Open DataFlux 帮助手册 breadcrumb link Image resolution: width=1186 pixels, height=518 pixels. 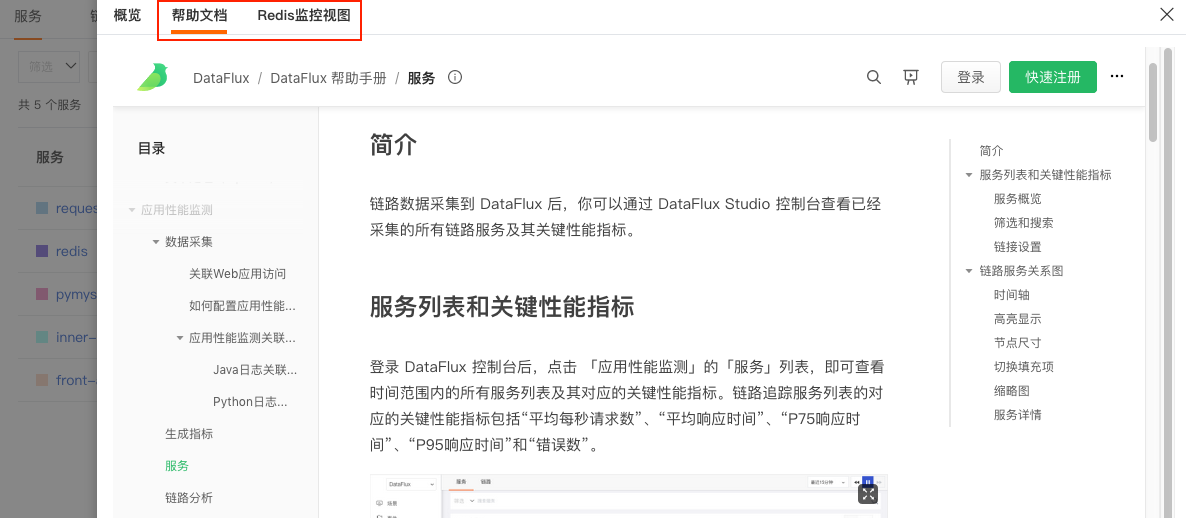coord(328,78)
